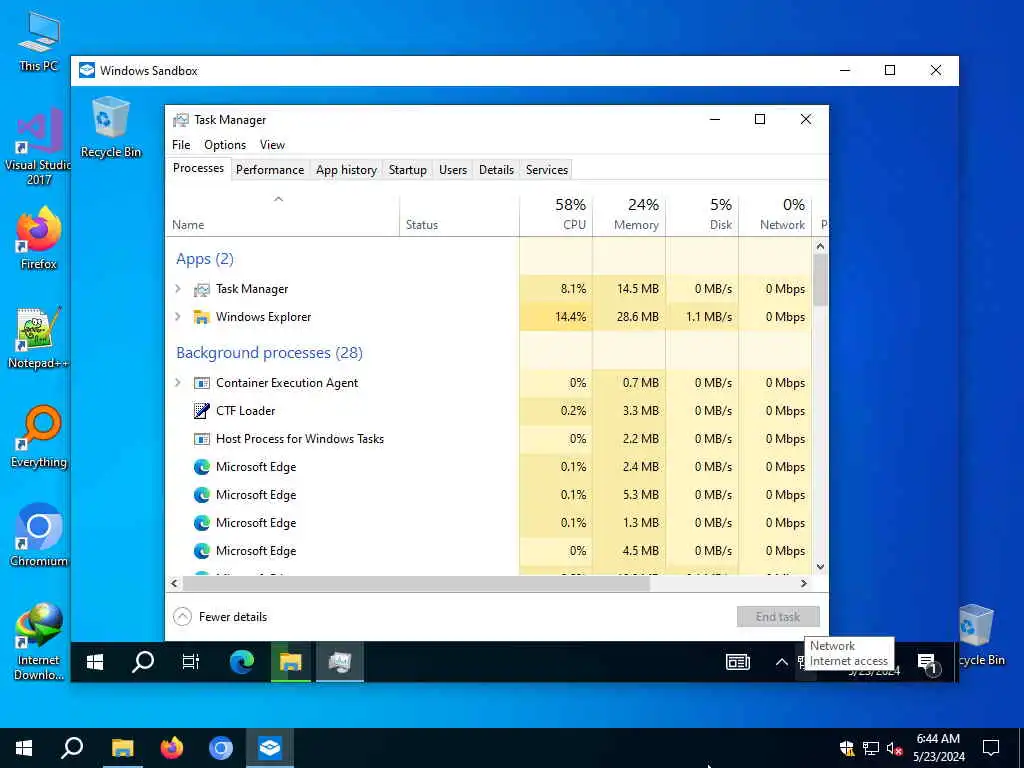
Task: Open the File menu in Task Manager
Action: point(181,145)
